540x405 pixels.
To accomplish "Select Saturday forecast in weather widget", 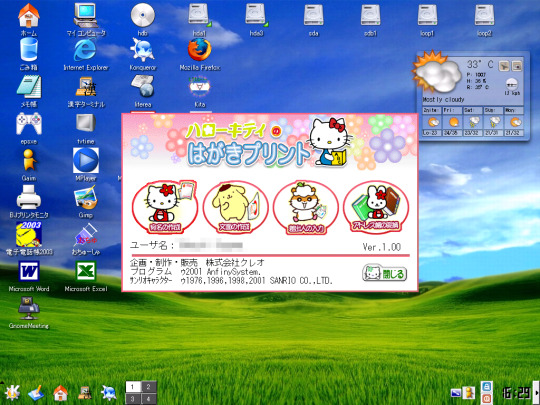I will tap(474, 122).
